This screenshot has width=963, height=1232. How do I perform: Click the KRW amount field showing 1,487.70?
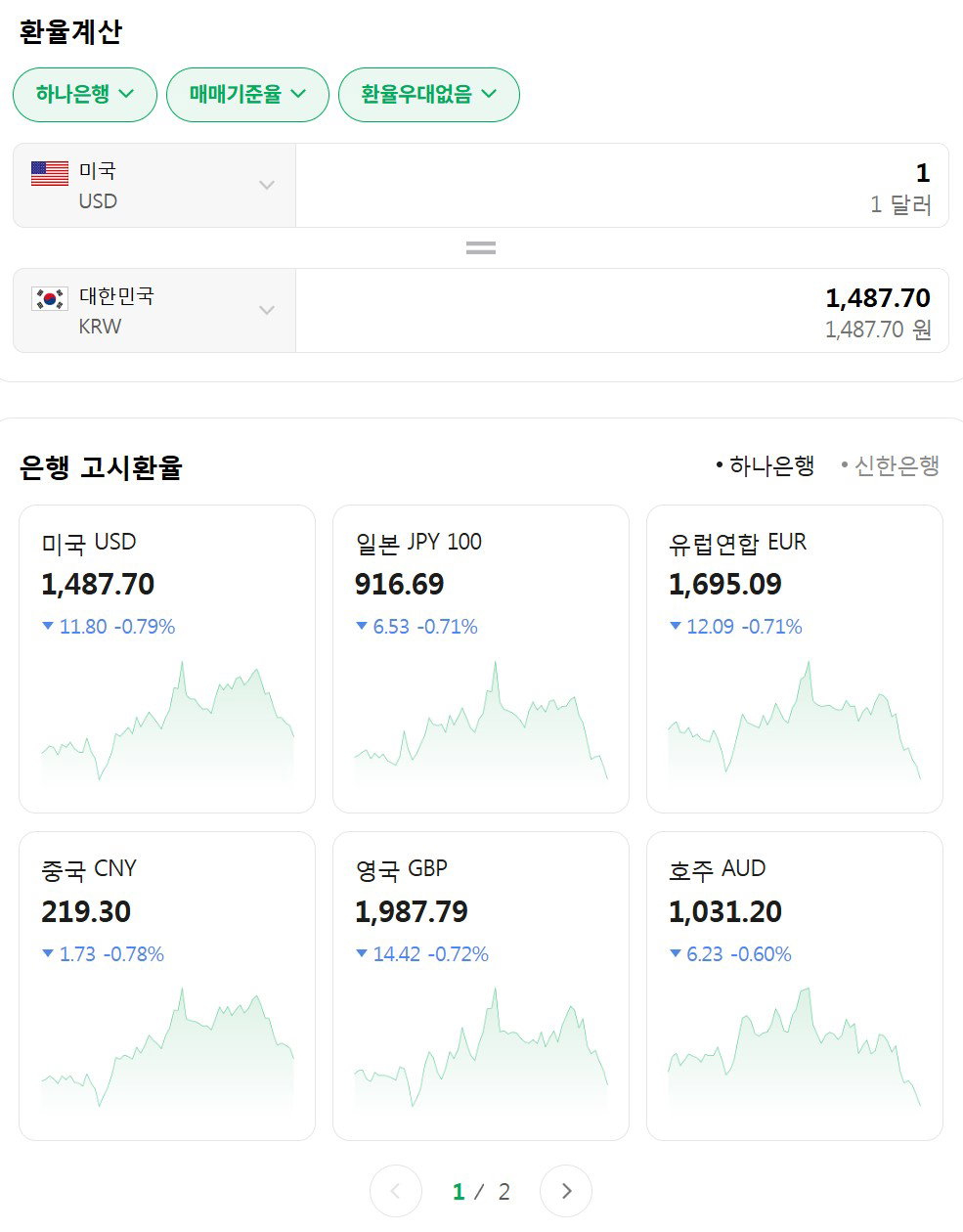(x=622, y=311)
